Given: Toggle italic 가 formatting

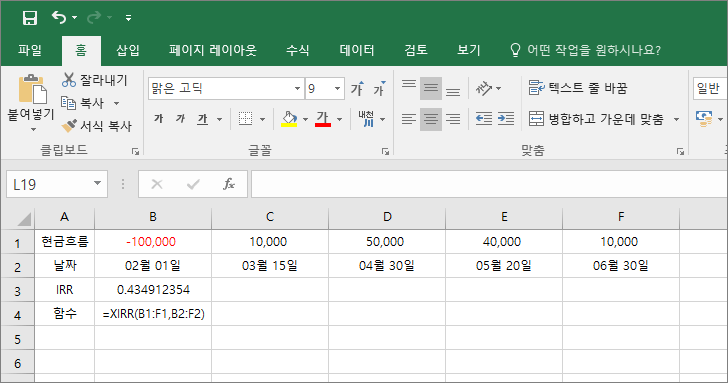Looking at the screenshot, I should click(181, 119).
